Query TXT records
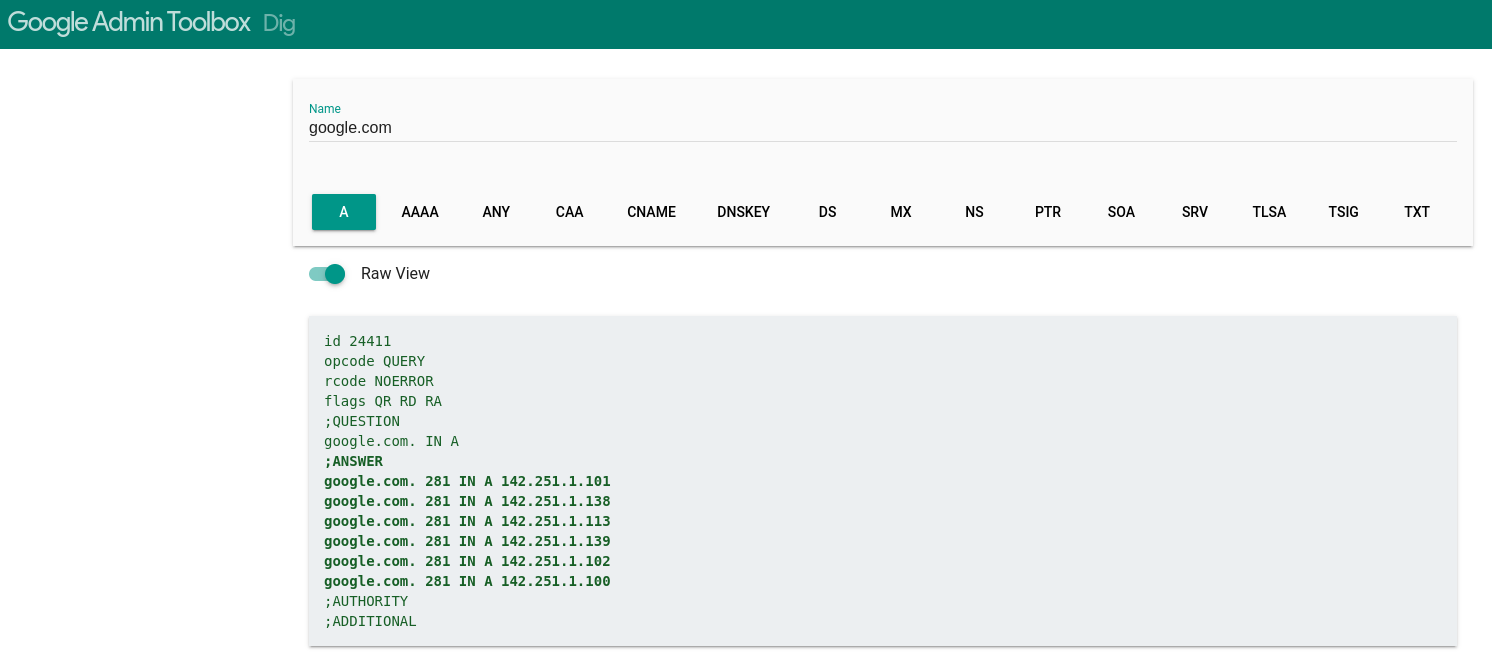 click(x=1416, y=212)
